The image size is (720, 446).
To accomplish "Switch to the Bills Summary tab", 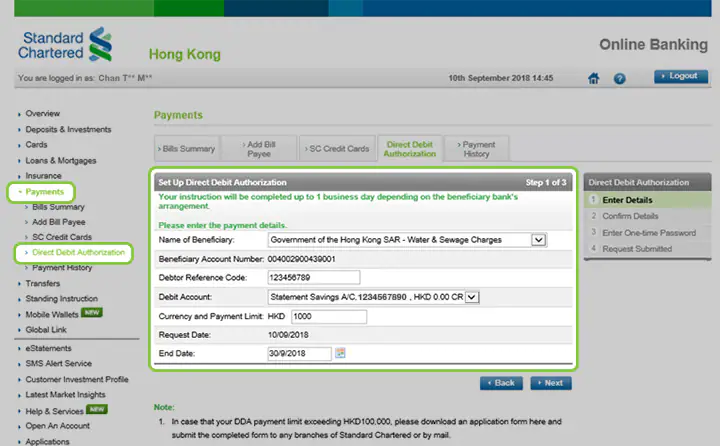I will [x=185, y=149].
